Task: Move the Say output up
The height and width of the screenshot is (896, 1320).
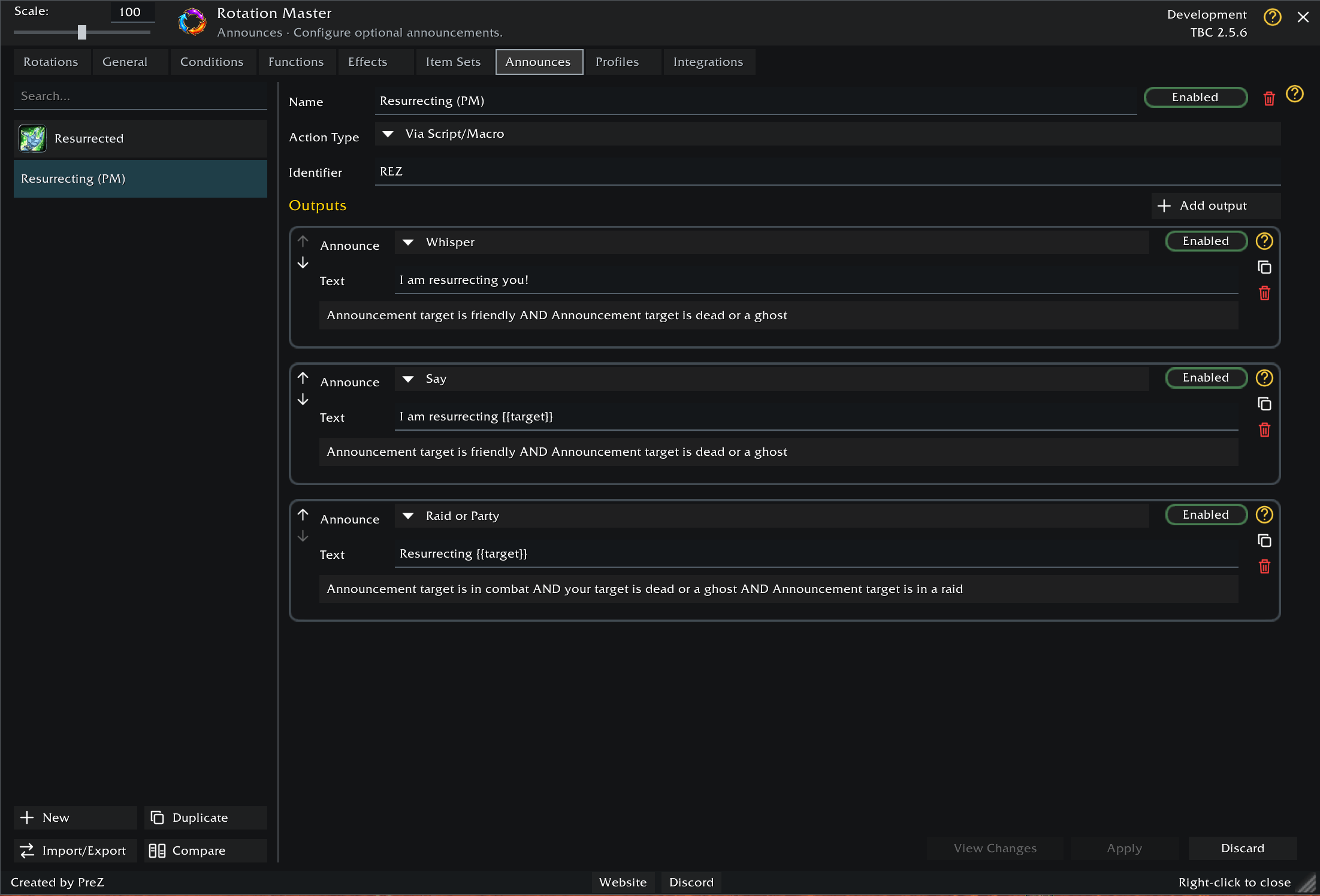Action: [x=303, y=378]
